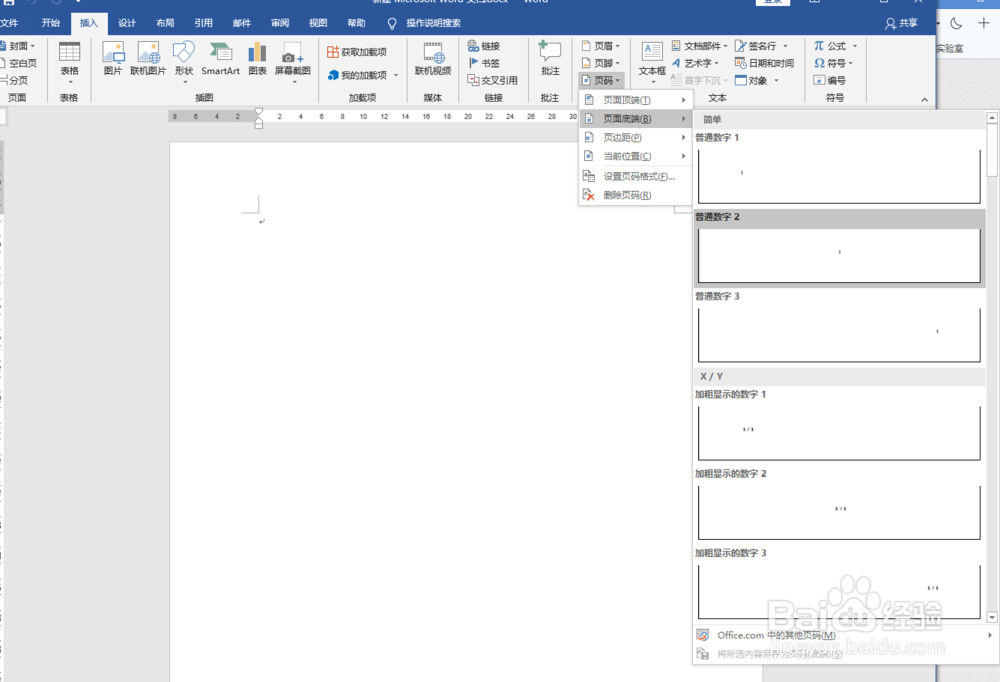Viewport: 1000px width, 682px height.
Task: Open the 页脚 footer dropdown
Action: [x=600, y=63]
